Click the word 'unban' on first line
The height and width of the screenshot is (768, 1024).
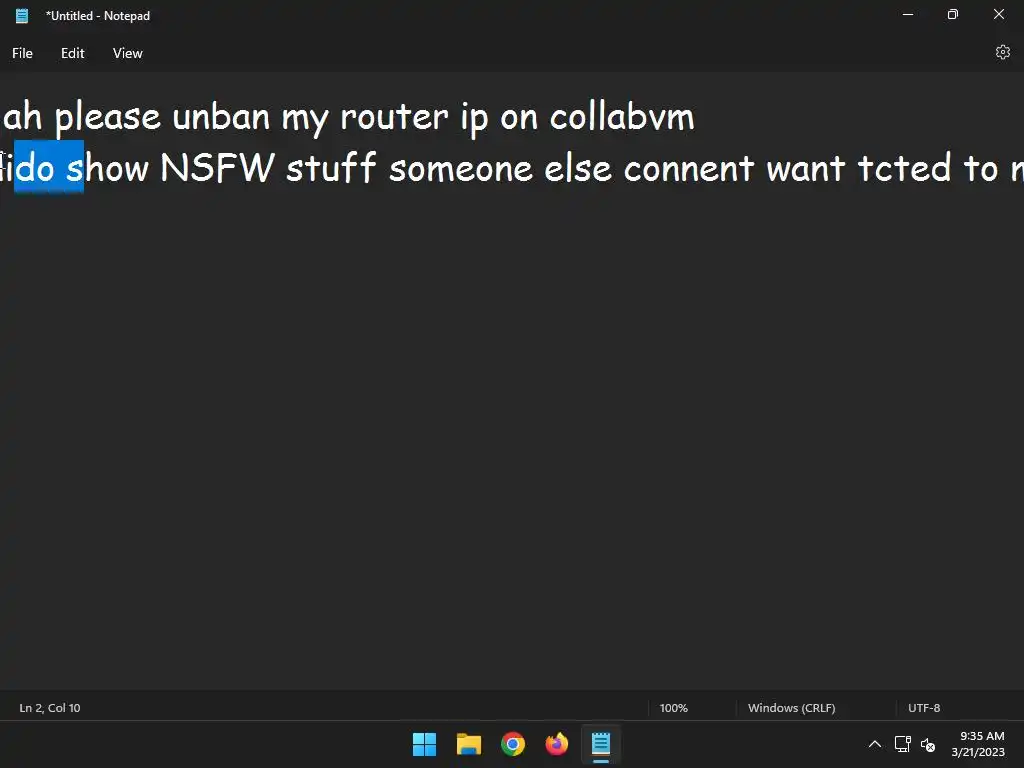pyautogui.click(x=221, y=117)
